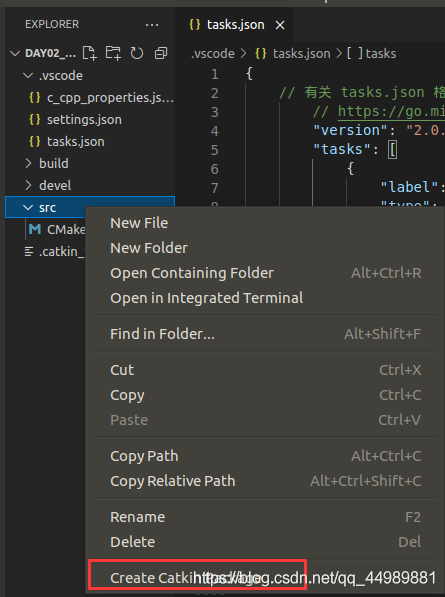Click the New File icon in Explorer header

coord(90,53)
